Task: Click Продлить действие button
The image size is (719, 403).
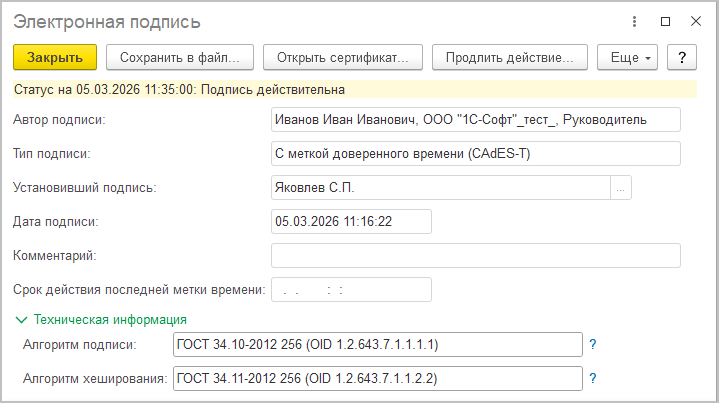Action: click(x=510, y=57)
